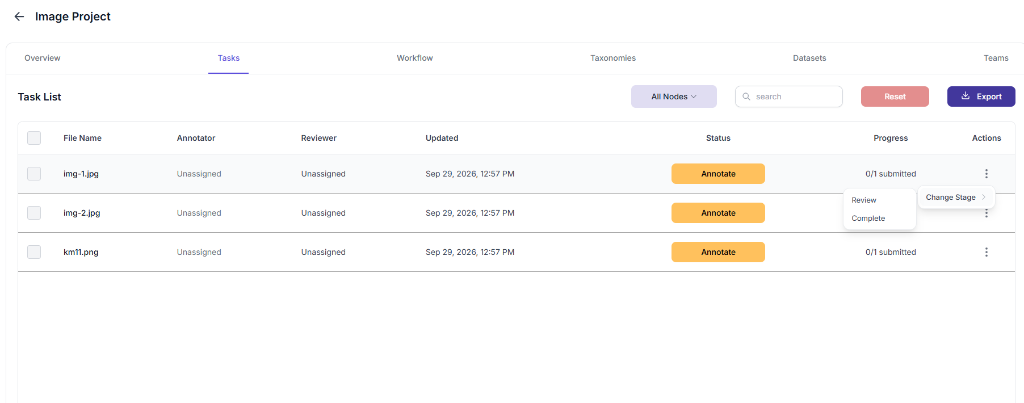Click the Status column header
Image resolution: width=1024 pixels, height=403 pixels.
click(x=718, y=138)
